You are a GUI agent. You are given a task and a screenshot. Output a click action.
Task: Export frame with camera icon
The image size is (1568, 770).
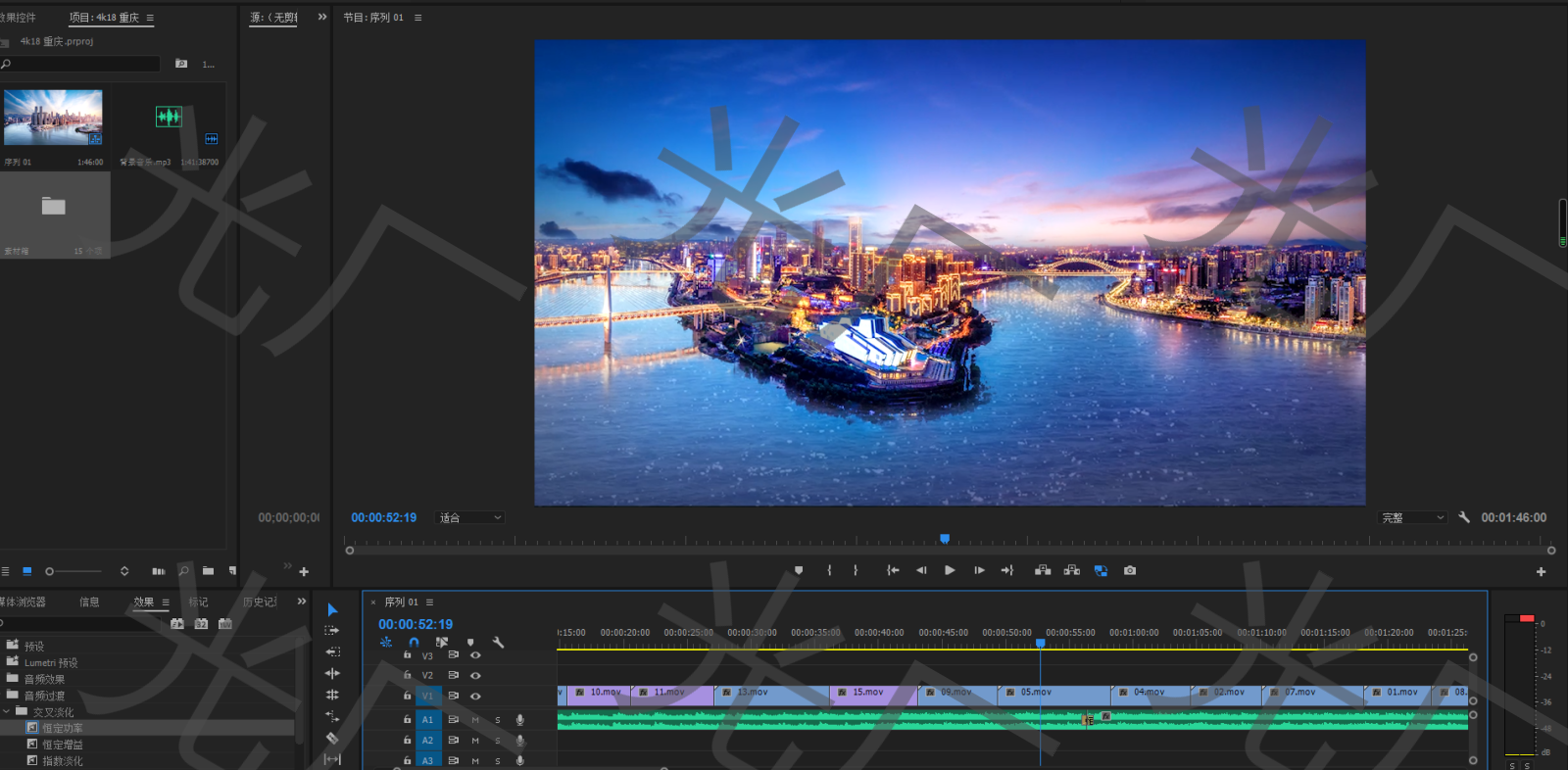click(x=1130, y=570)
